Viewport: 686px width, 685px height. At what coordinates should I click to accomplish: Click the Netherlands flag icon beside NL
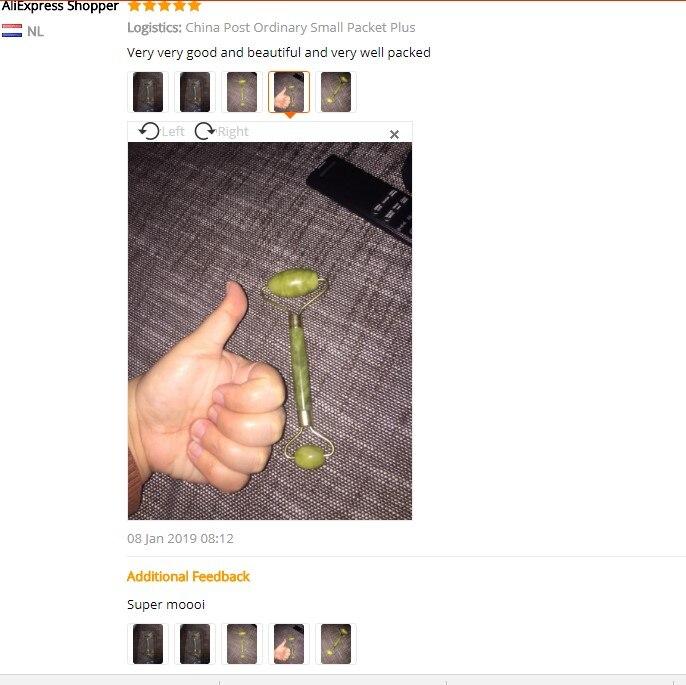12,31
